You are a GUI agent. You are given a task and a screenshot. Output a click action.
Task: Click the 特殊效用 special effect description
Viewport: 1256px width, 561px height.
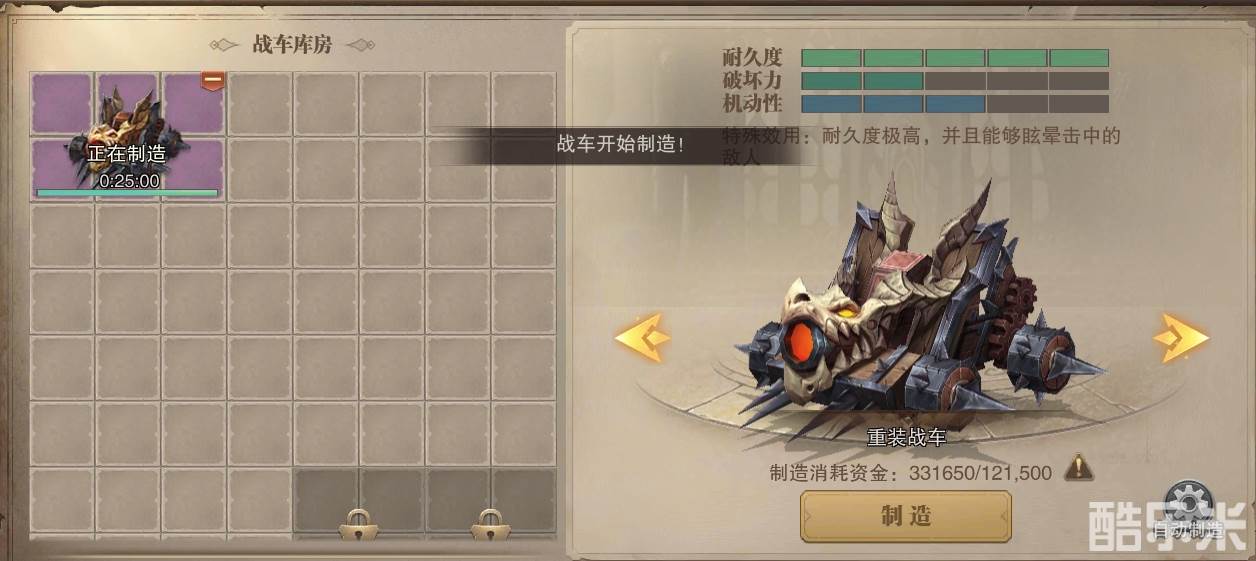[x=921, y=146]
